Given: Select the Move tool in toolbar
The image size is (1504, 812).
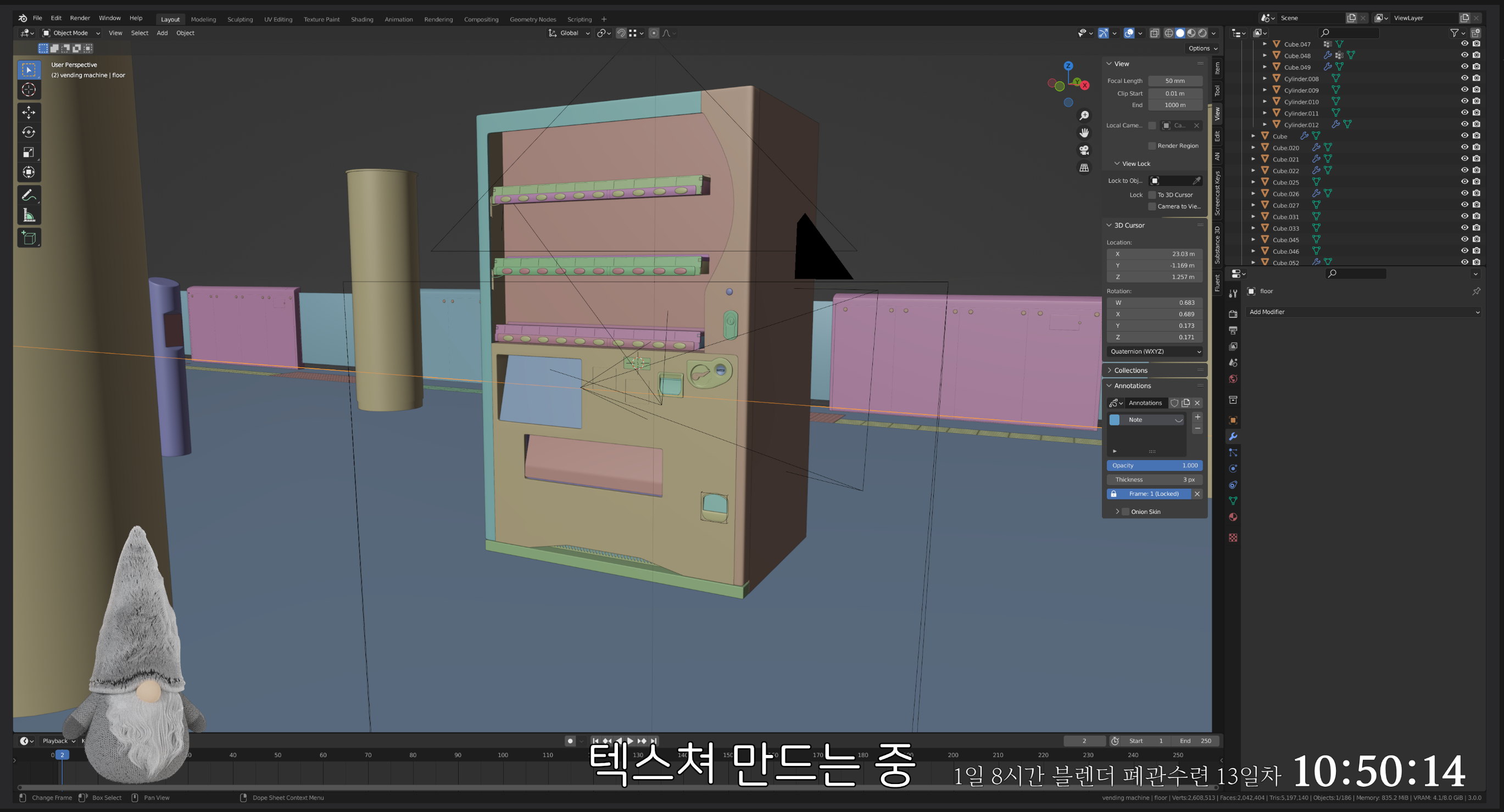Looking at the screenshot, I should (29, 112).
